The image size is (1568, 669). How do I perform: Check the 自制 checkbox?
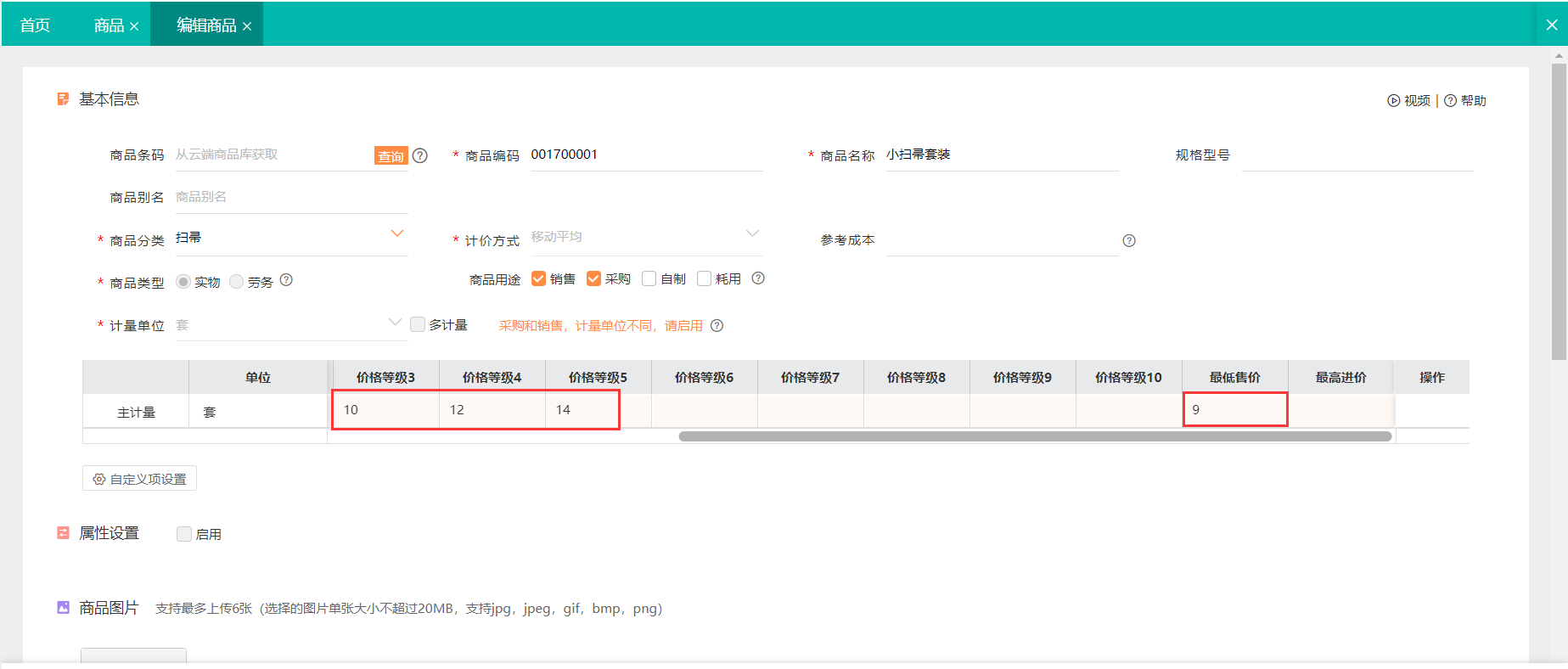(649, 278)
